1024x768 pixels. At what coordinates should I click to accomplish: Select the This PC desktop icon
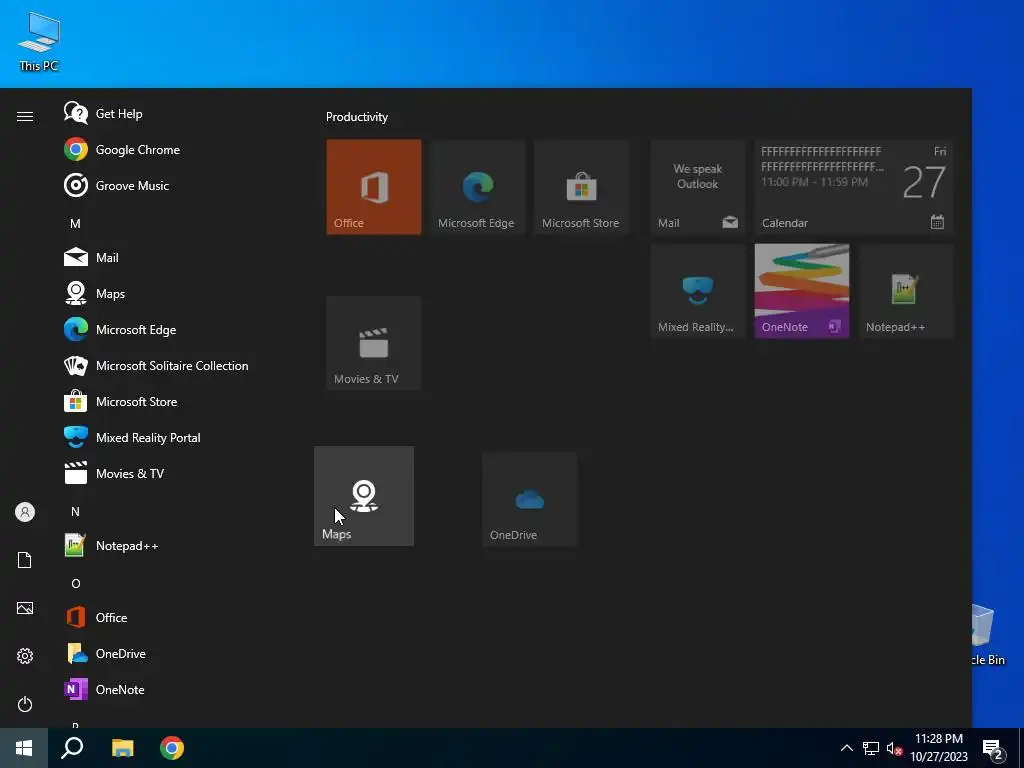39,42
